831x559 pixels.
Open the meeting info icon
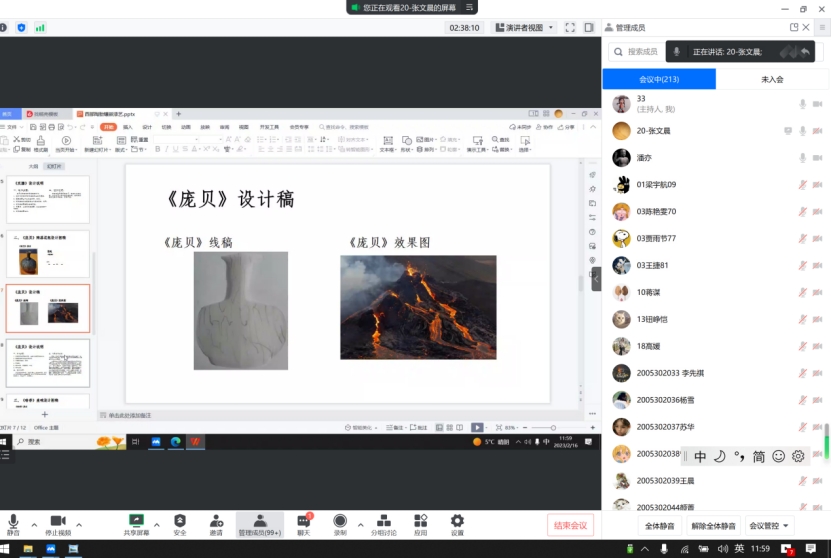tap(3, 28)
